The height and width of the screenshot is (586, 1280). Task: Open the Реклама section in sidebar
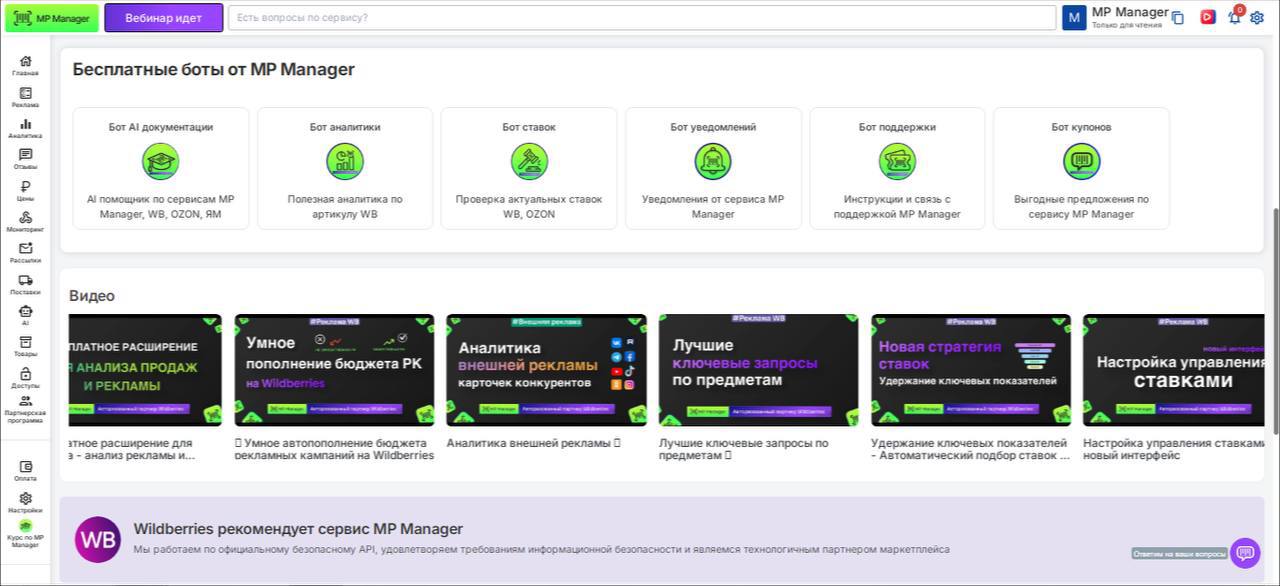25,97
